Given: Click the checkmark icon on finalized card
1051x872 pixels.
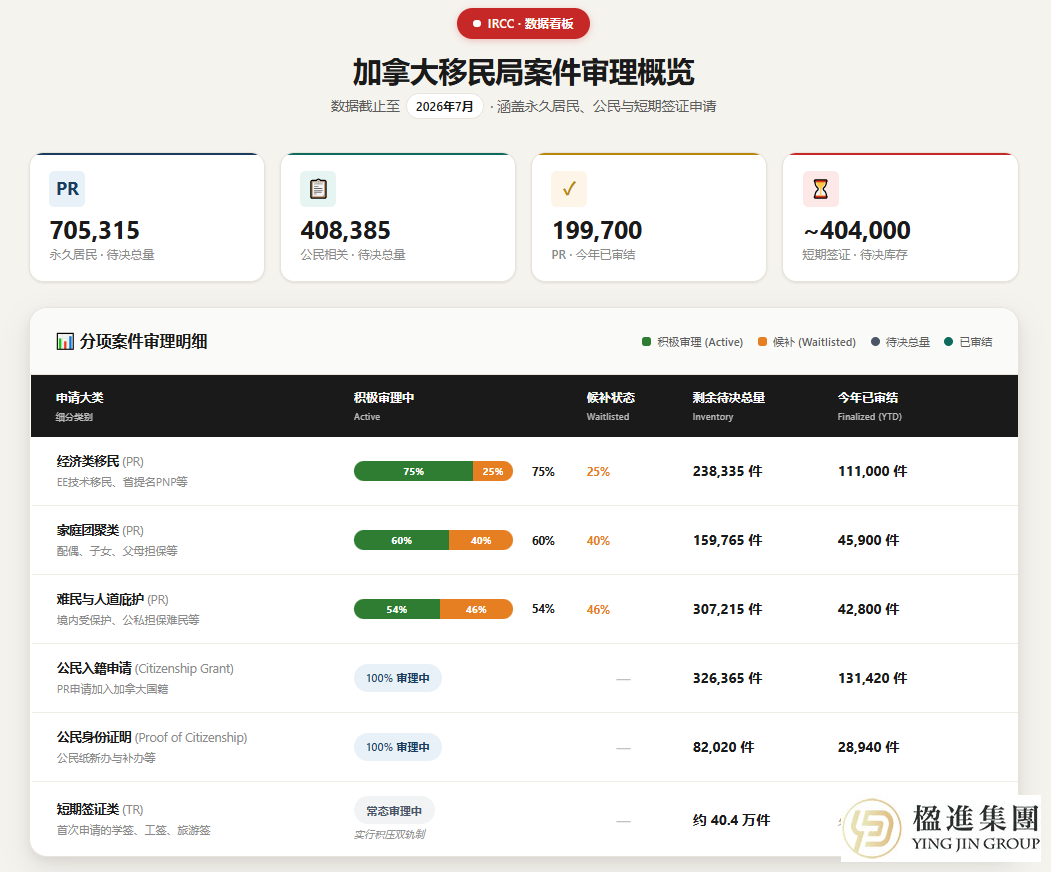Looking at the screenshot, I should coord(569,189).
